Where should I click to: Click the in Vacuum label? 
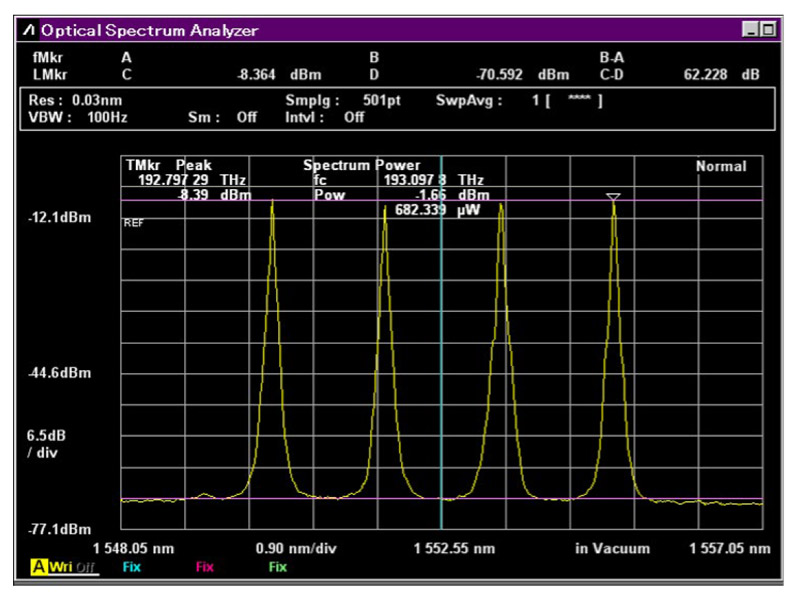pos(613,549)
